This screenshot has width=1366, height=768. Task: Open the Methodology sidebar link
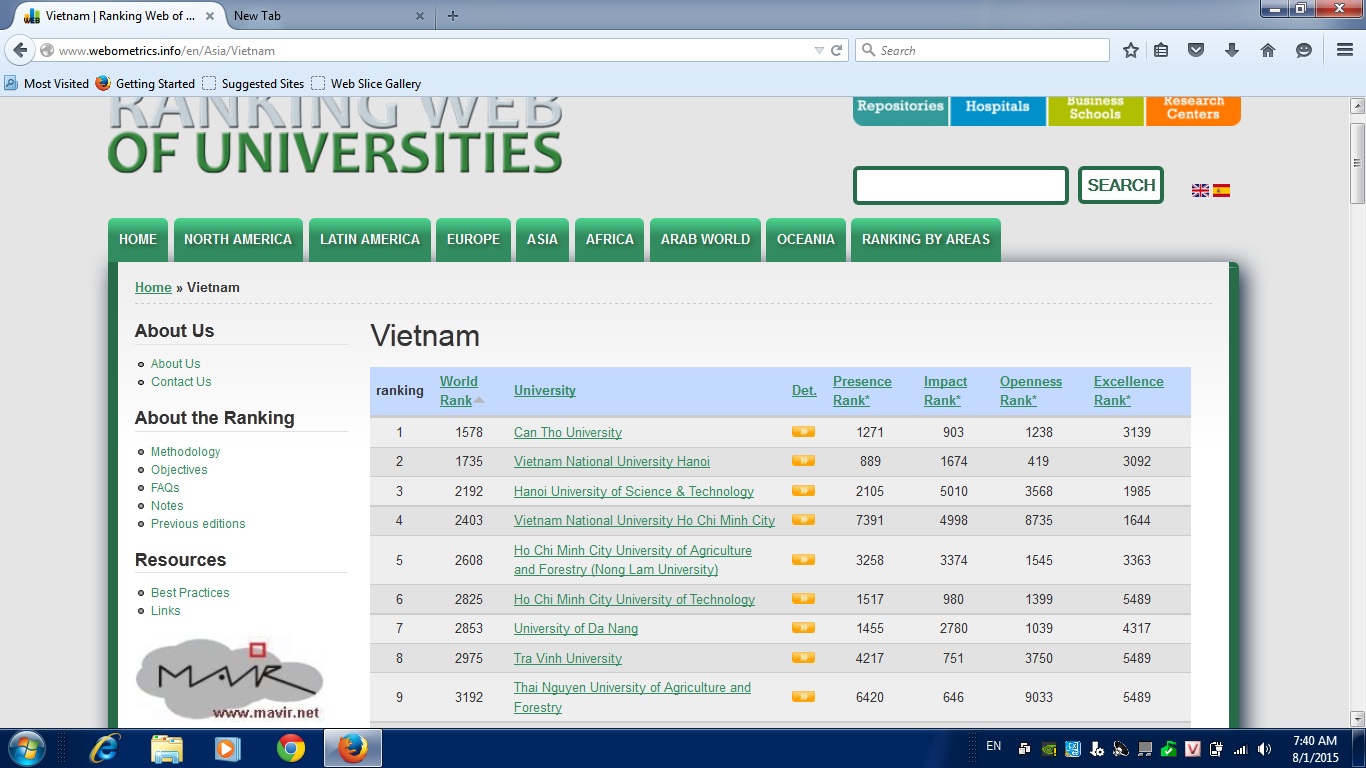tap(185, 452)
